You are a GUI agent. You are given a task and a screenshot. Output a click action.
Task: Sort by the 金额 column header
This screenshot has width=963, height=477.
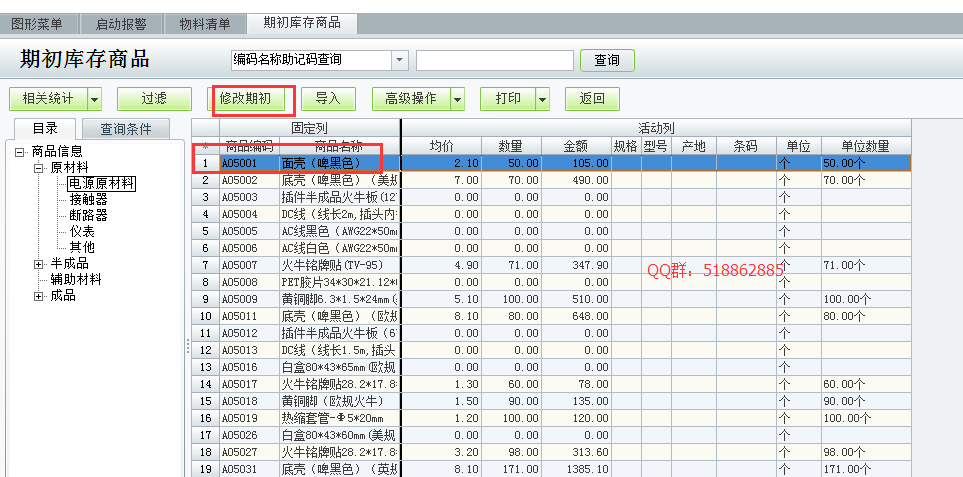(574, 146)
